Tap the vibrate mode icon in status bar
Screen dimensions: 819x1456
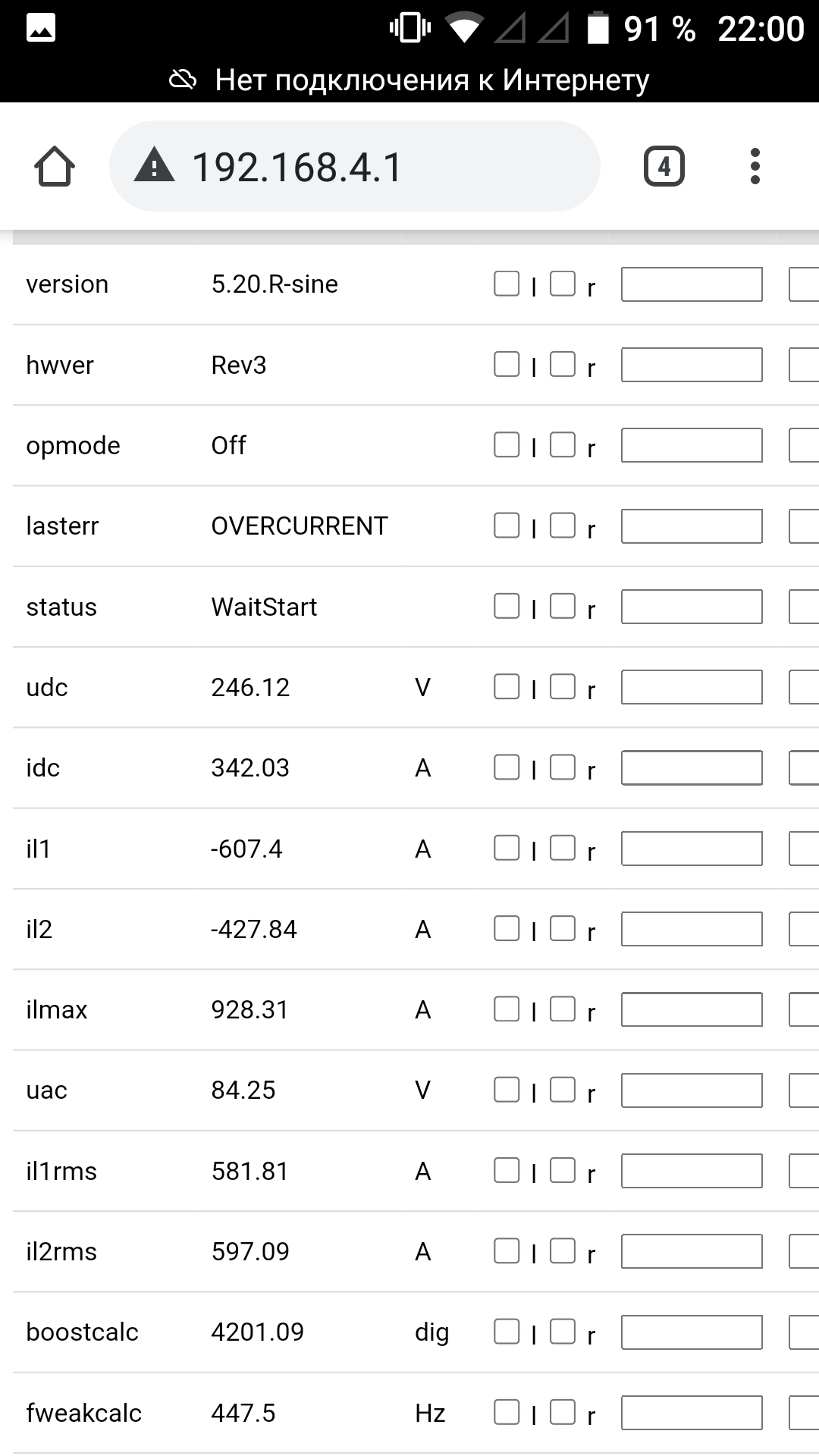(409, 29)
